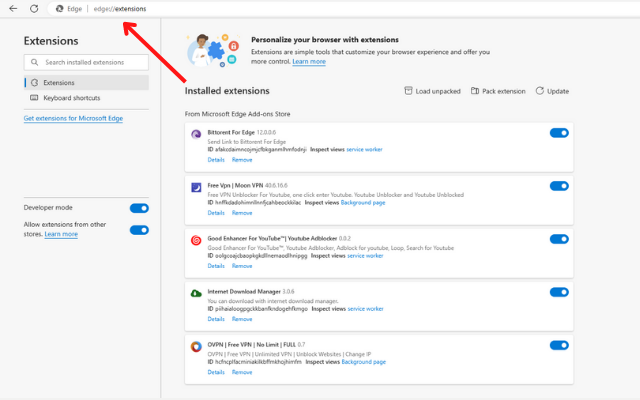
Task: Disable Free Vpn Moon VPN toggle
Action: 559,186
